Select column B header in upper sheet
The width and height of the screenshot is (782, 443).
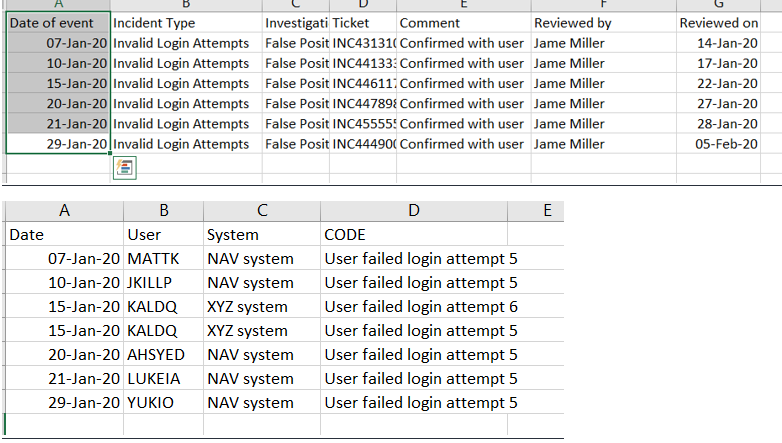tap(186, 5)
